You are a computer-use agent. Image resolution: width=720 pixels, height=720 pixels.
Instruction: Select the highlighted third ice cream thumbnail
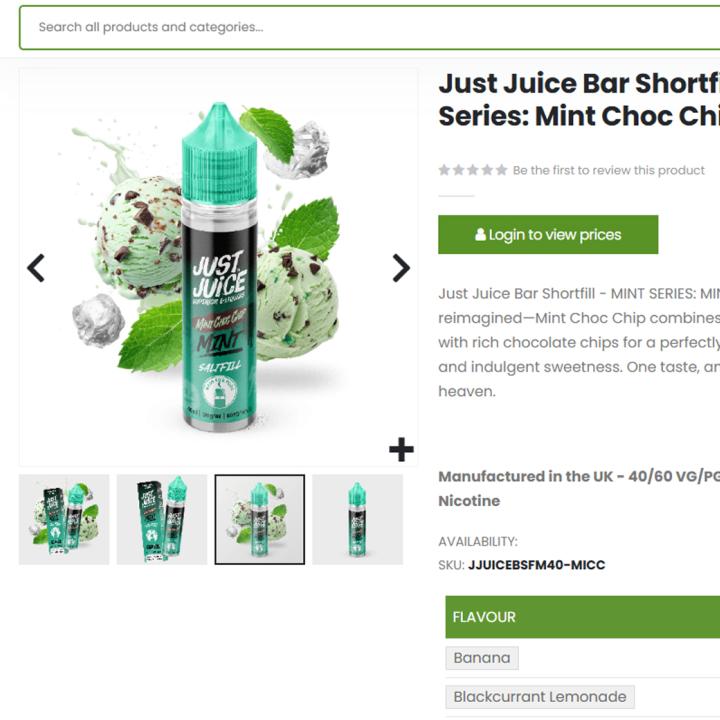point(260,519)
